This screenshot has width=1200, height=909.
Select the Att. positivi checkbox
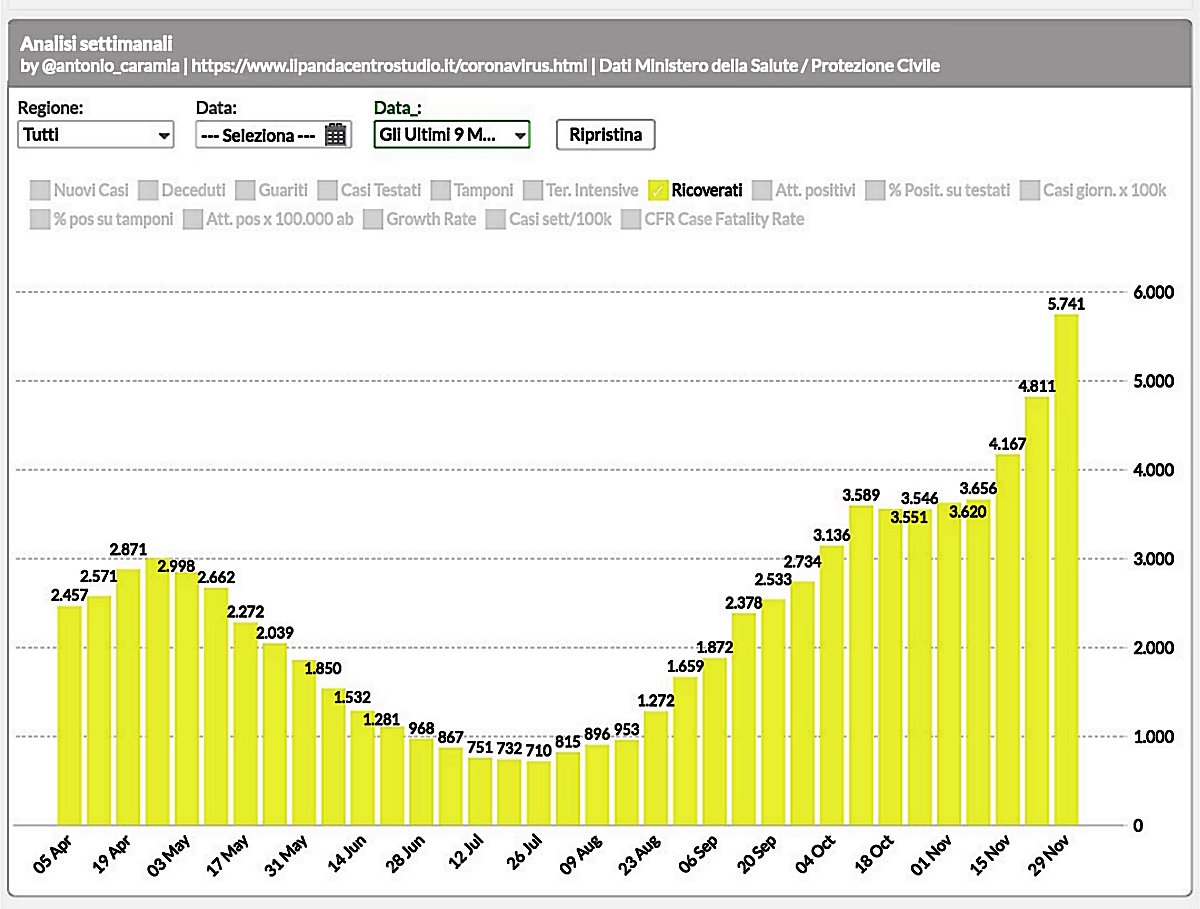tap(761, 190)
